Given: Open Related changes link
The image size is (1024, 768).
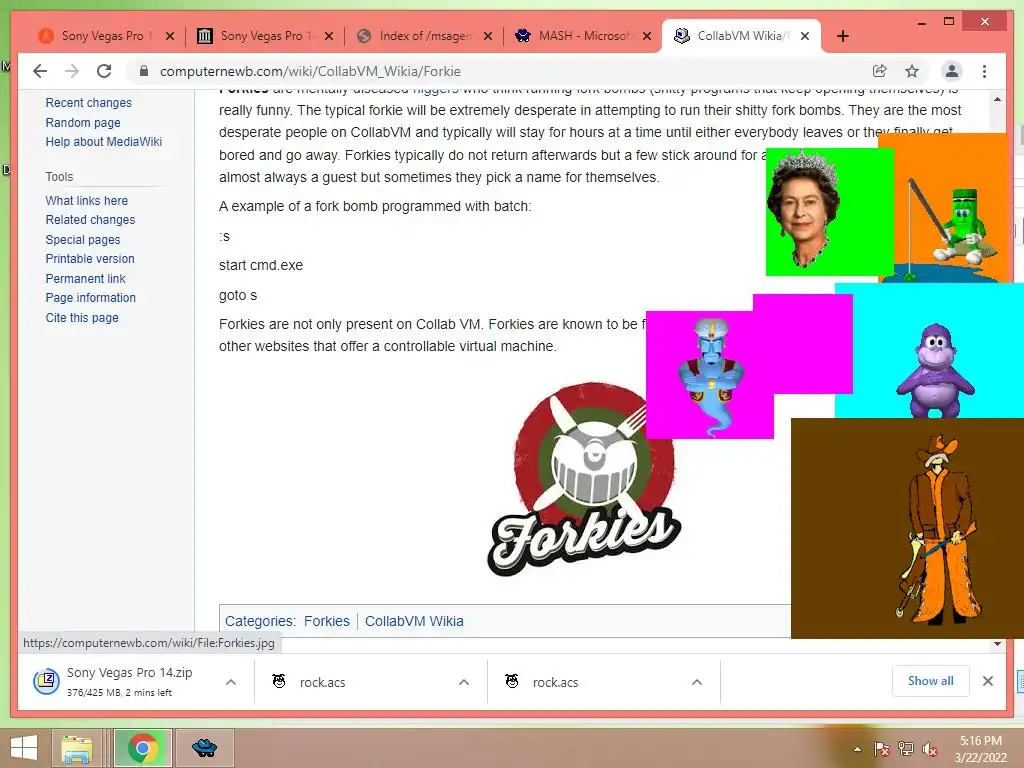Looking at the screenshot, I should pos(90,220).
